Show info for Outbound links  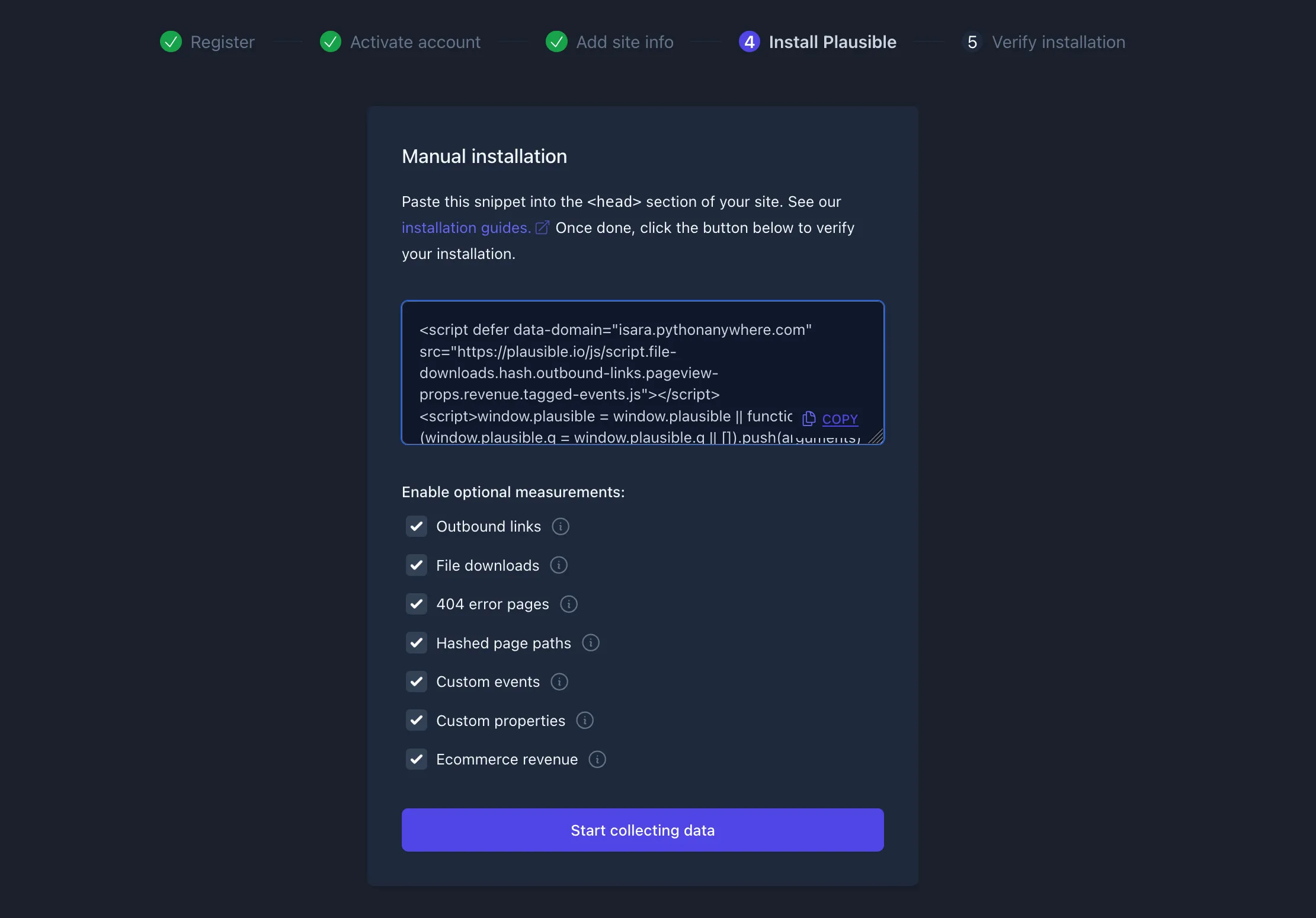pyautogui.click(x=561, y=526)
